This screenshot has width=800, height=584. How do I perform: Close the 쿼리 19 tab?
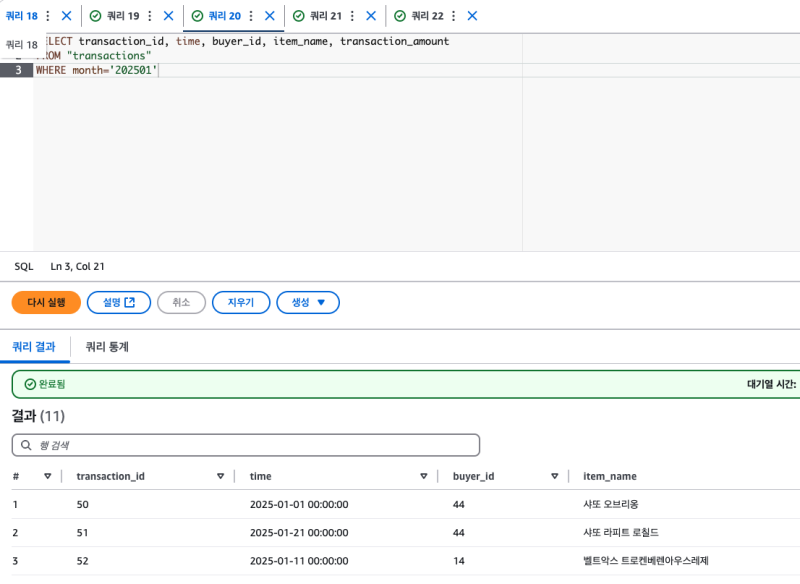[x=168, y=16]
